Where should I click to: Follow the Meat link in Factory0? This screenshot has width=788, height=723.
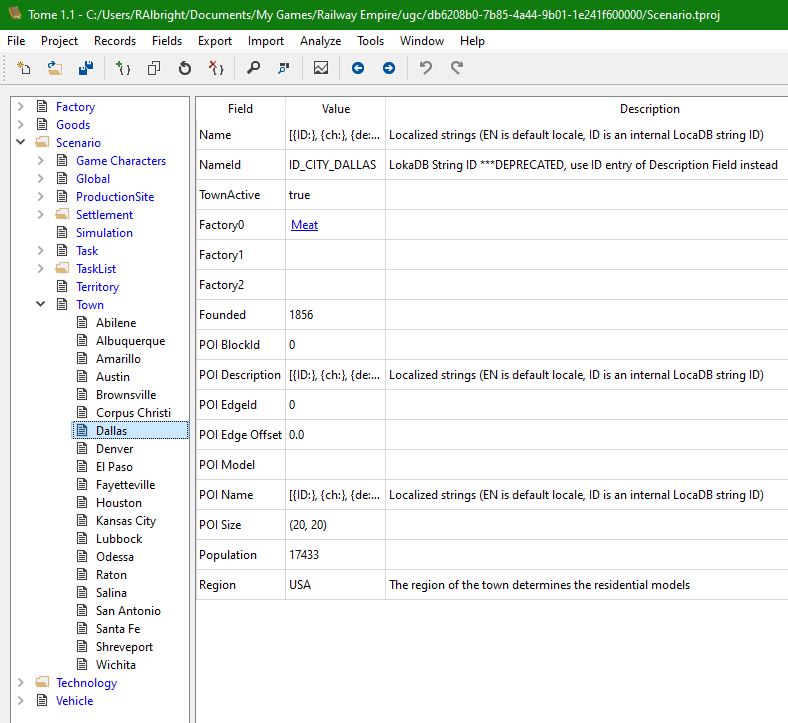304,225
